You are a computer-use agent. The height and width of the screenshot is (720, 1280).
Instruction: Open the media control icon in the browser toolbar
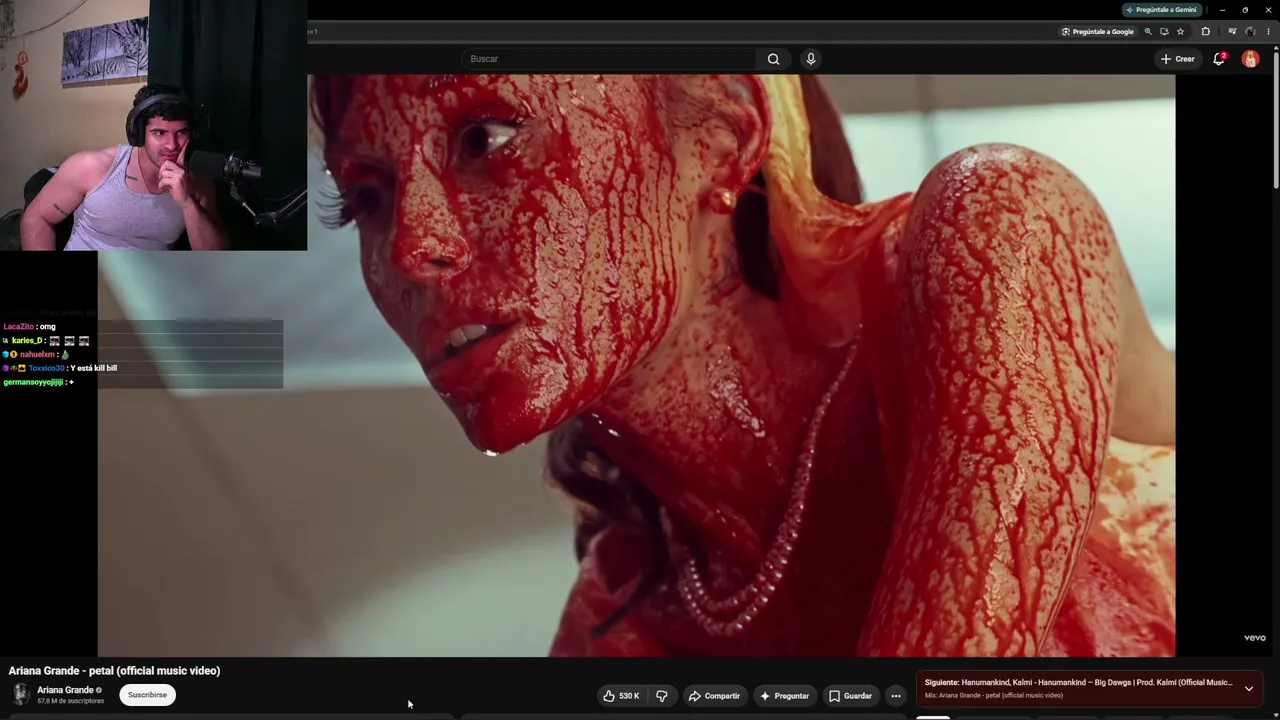[1232, 32]
